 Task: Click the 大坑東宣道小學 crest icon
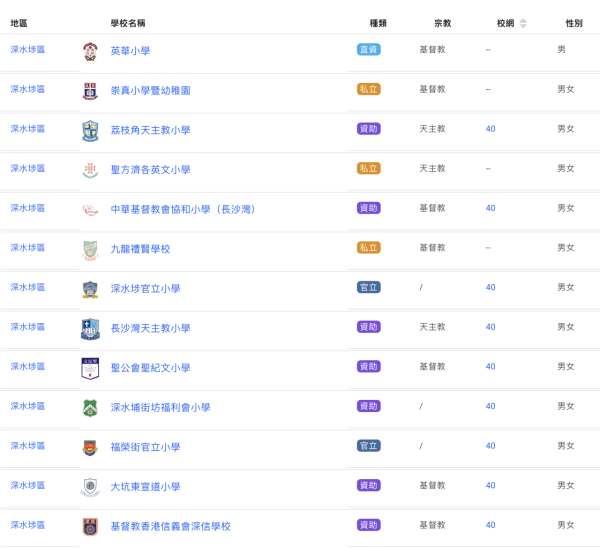click(x=90, y=487)
